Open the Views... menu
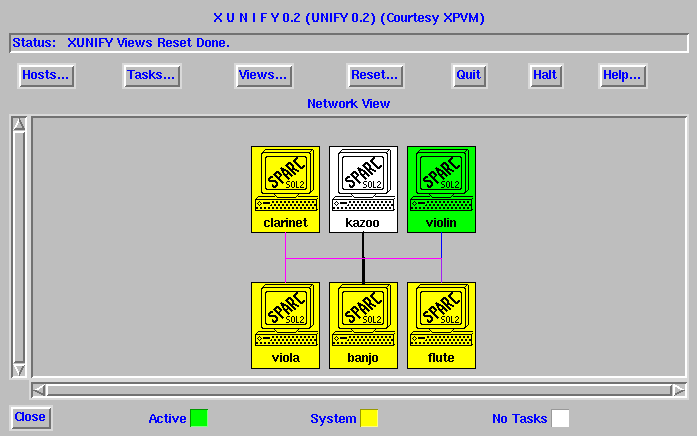Screen dimensions: 697x436 264,76
